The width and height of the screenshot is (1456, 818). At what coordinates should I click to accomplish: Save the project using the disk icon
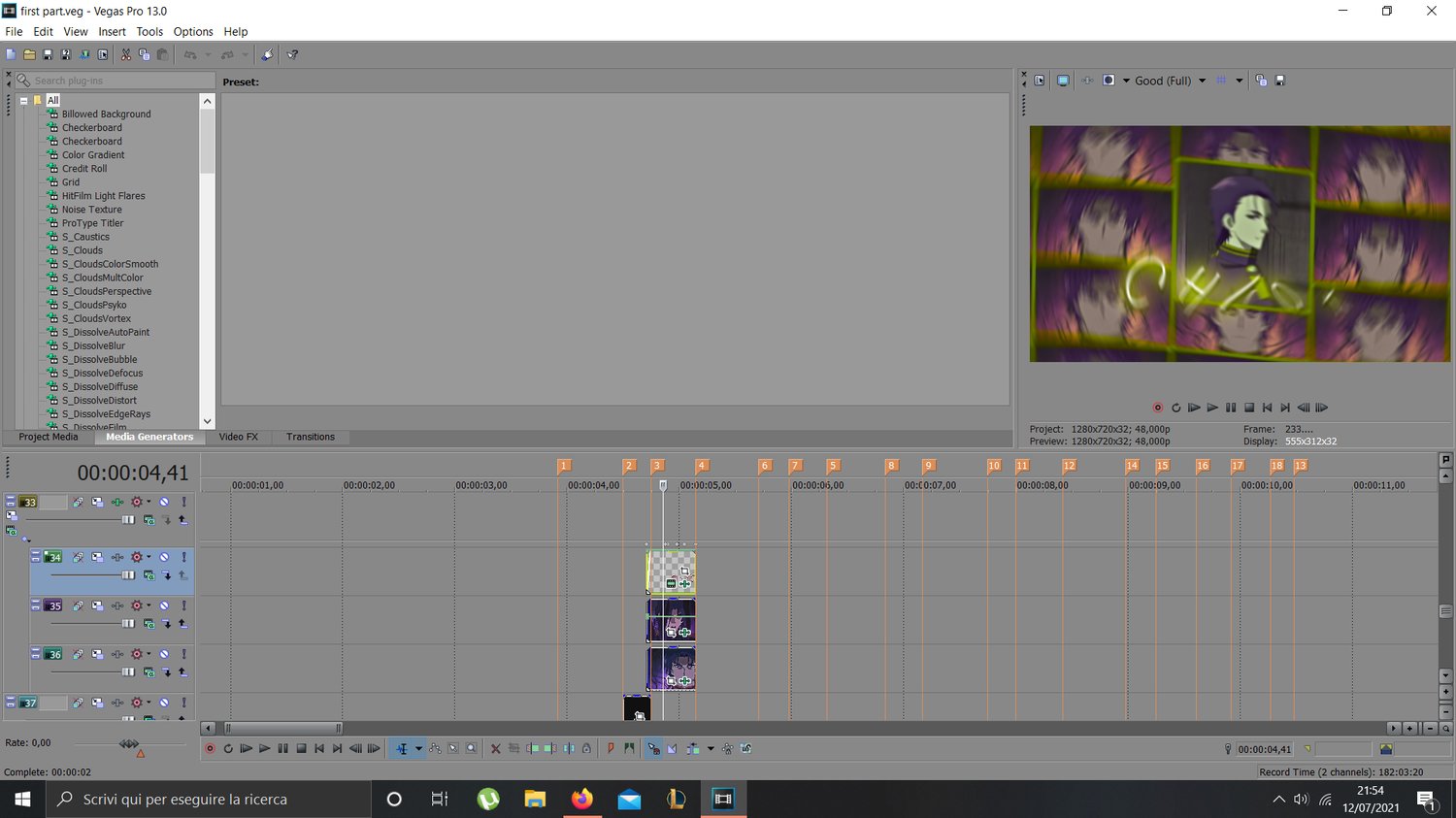(48, 55)
